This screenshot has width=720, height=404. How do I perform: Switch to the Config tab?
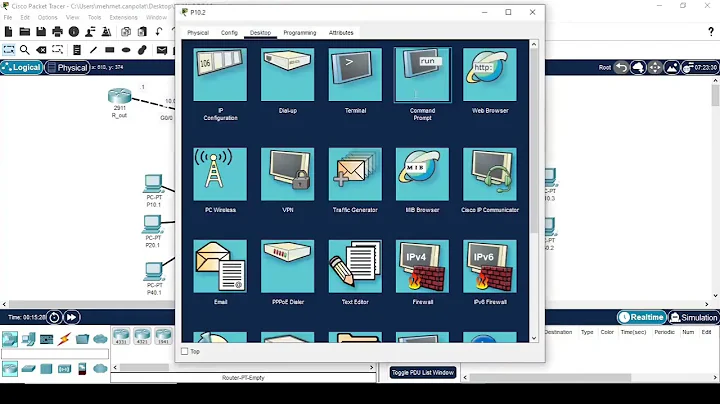coord(229,33)
